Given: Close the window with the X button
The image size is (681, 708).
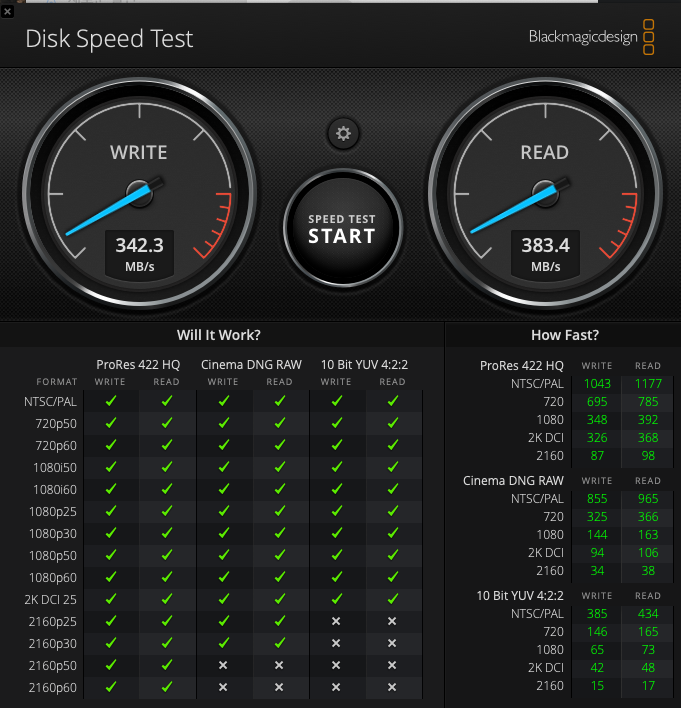Looking at the screenshot, I should click(7, 11).
